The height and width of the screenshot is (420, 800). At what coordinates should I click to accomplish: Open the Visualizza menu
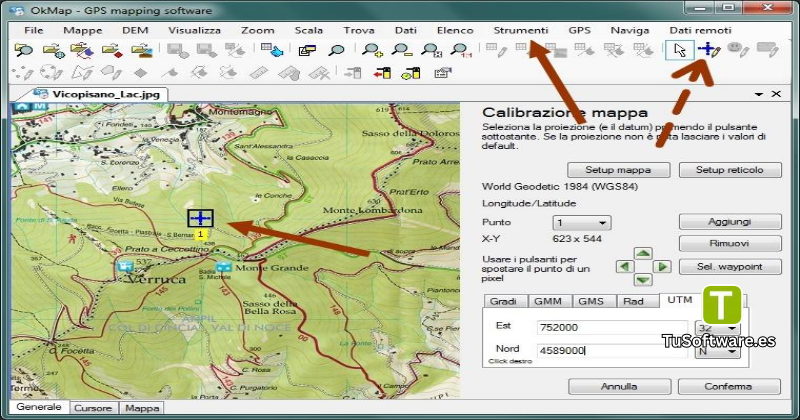point(194,30)
